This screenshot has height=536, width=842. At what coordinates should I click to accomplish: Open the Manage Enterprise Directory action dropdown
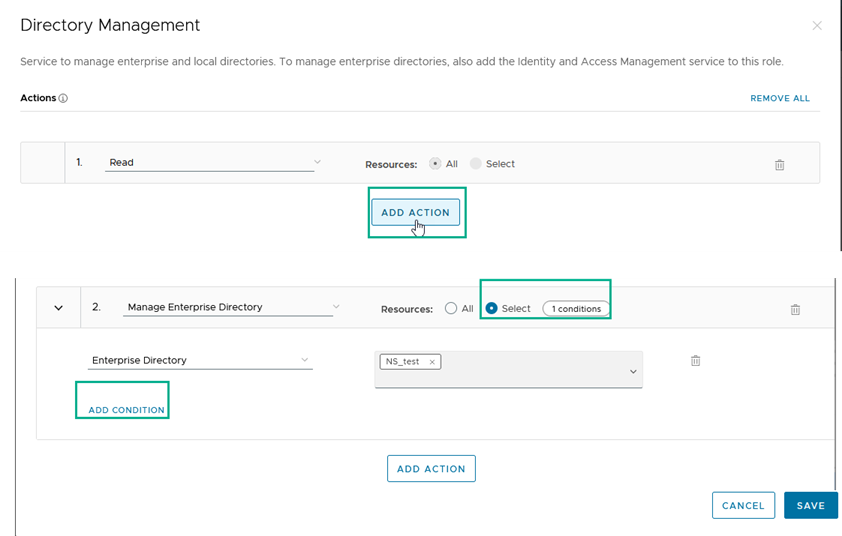[x=231, y=307]
